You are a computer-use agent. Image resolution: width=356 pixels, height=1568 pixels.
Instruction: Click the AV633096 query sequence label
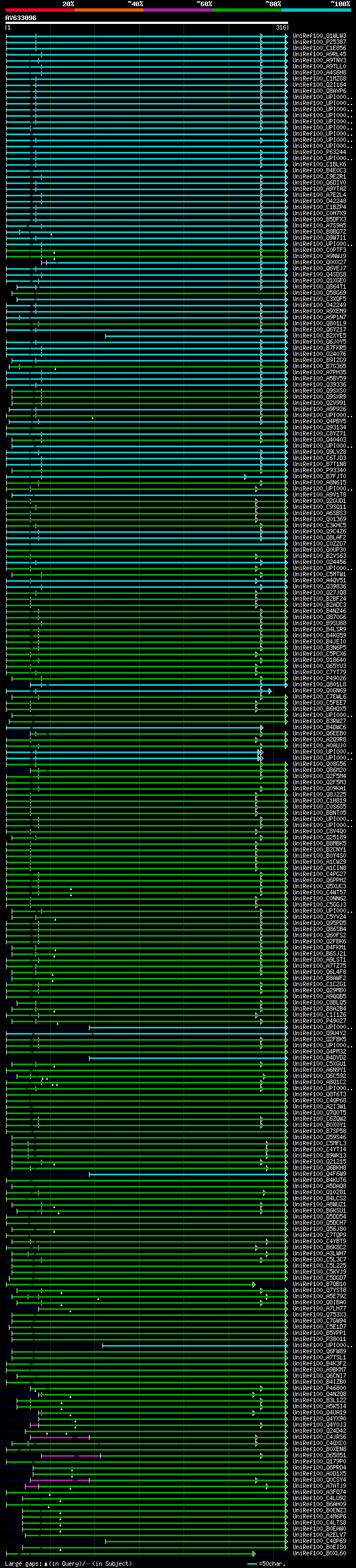[x=21, y=18]
